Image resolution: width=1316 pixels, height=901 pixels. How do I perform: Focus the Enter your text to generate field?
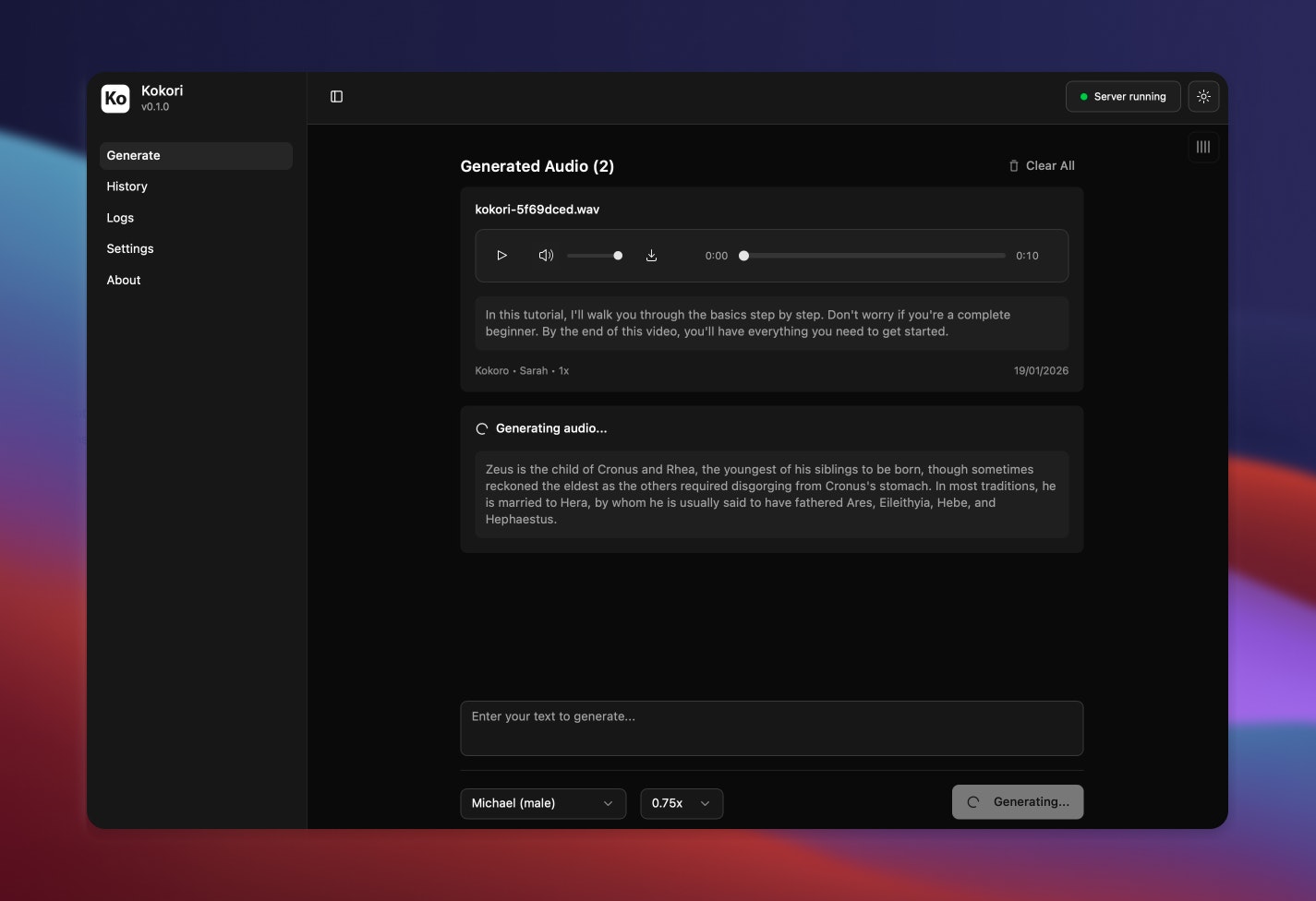(771, 728)
